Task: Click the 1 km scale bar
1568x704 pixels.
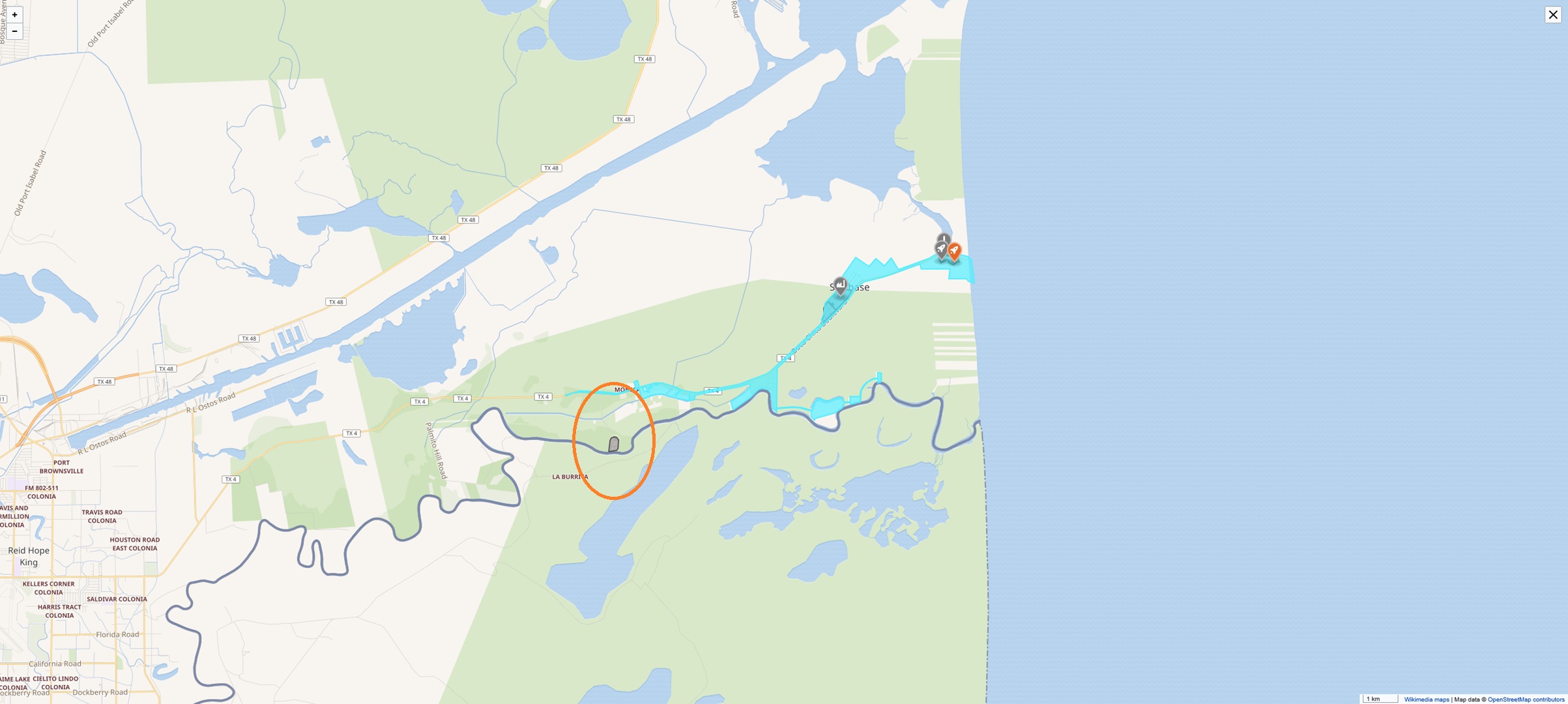Action: (x=1380, y=699)
